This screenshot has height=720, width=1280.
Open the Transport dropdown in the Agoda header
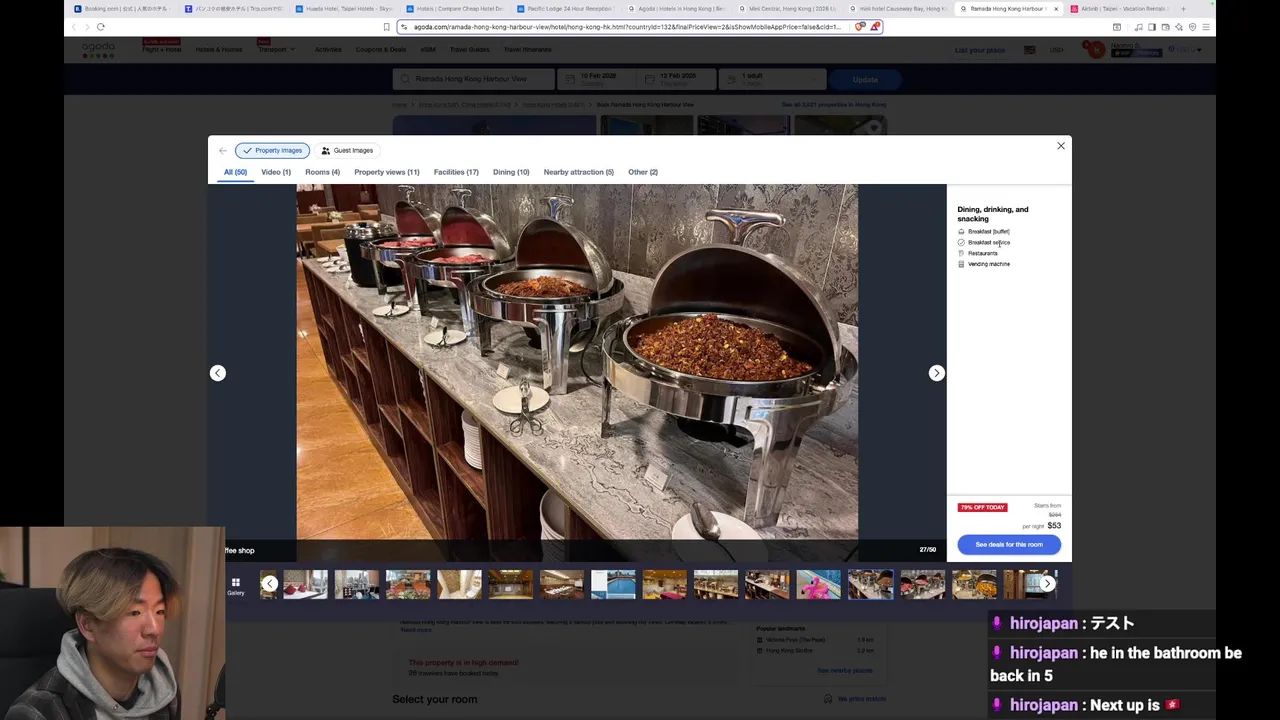pos(276,50)
